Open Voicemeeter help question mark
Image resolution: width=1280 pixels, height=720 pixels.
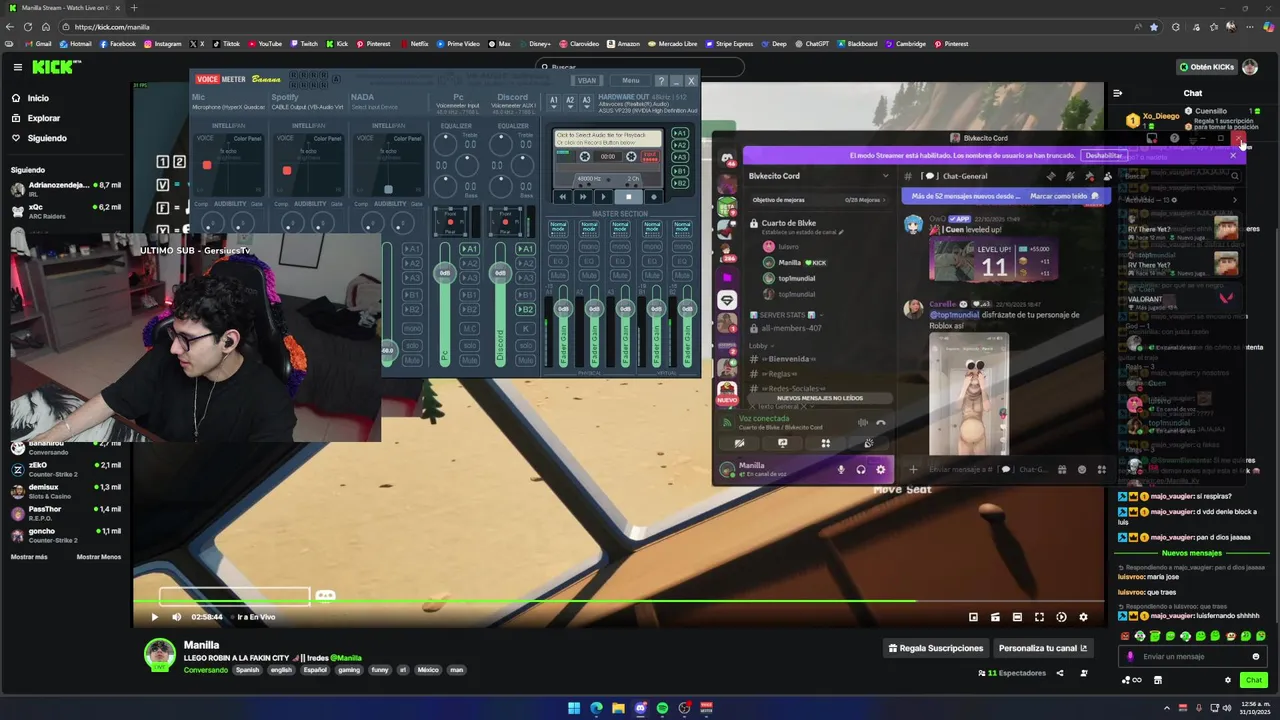point(661,81)
